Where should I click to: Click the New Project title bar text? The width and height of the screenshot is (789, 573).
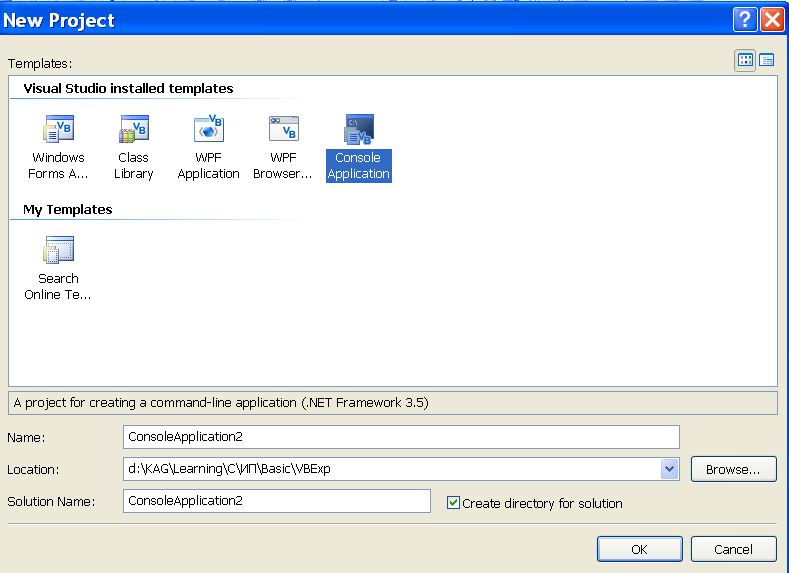point(59,21)
